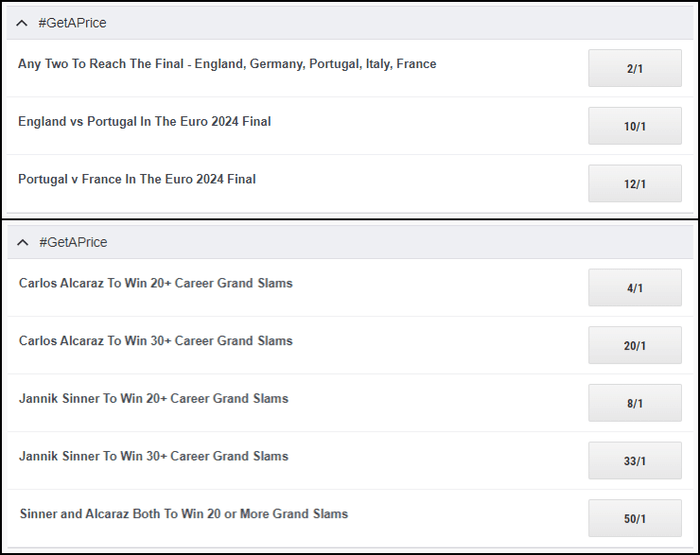Click the #GetAPrice header title of football section
The image size is (700, 555).
(x=73, y=23)
